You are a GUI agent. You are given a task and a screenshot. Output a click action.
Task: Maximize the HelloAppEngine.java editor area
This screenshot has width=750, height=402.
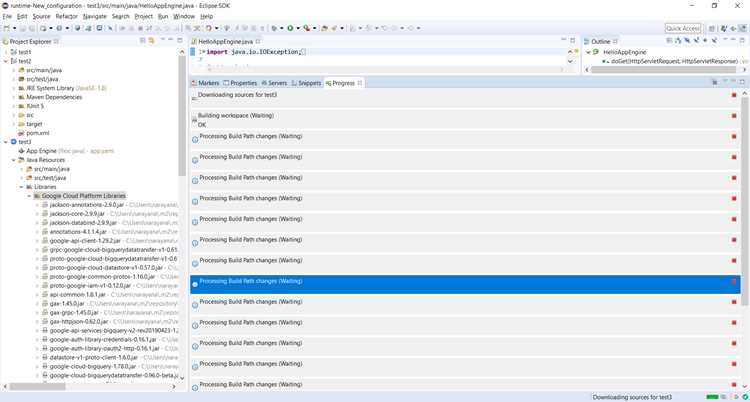tap(573, 41)
